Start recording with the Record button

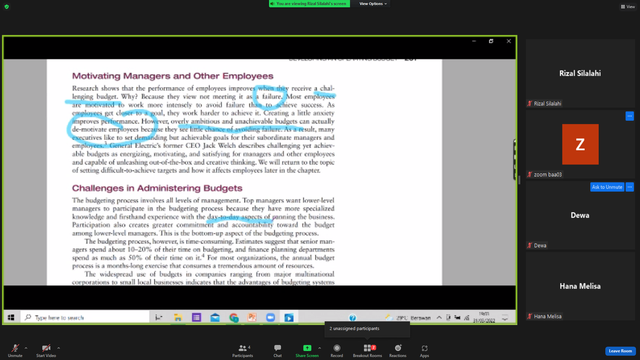tap(337, 350)
